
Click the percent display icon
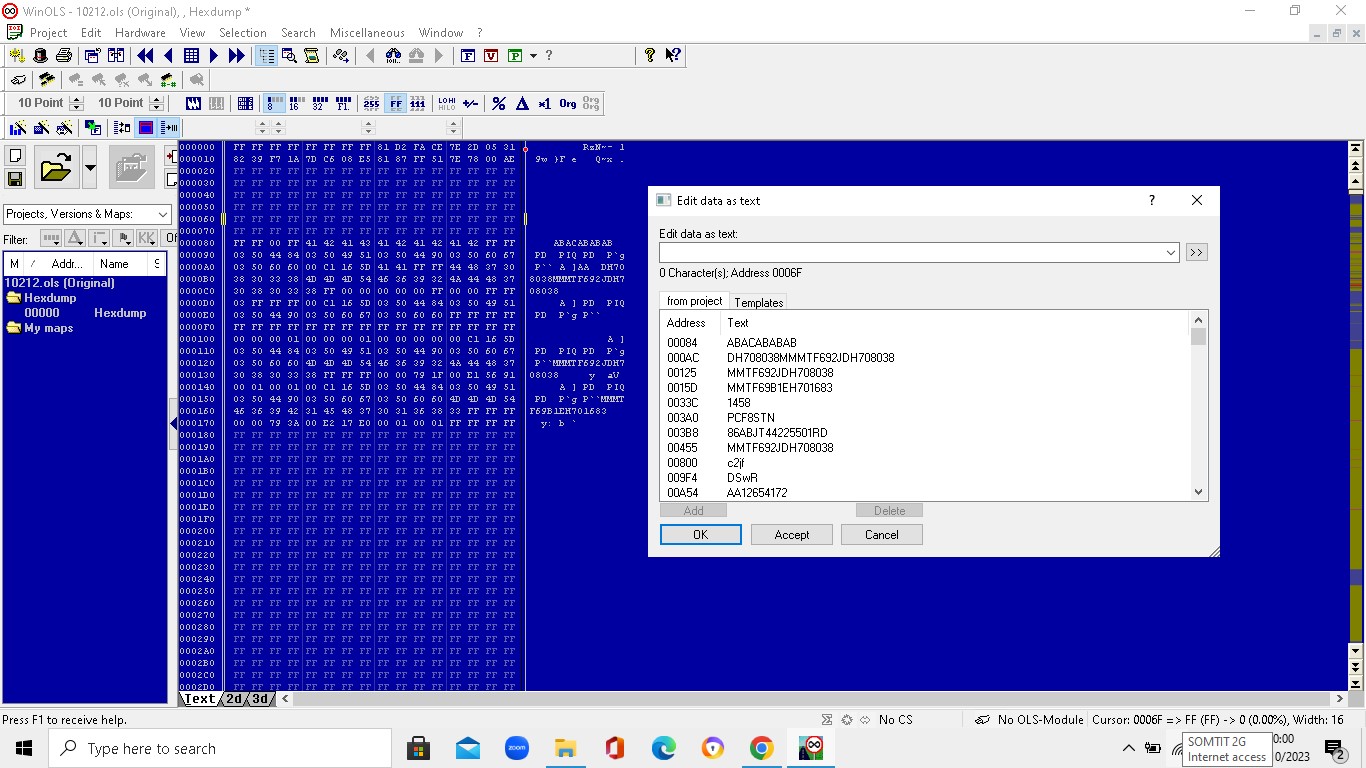click(x=499, y=103)
